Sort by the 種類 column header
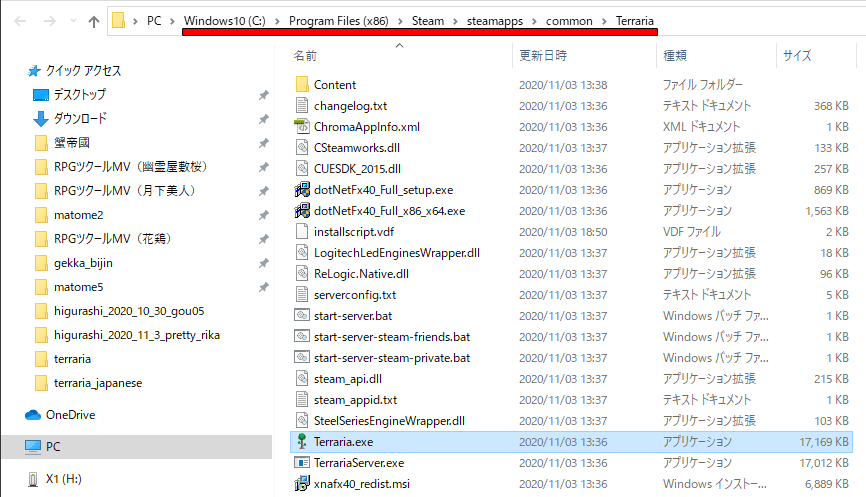866x497 pixels. click(674, 55)
